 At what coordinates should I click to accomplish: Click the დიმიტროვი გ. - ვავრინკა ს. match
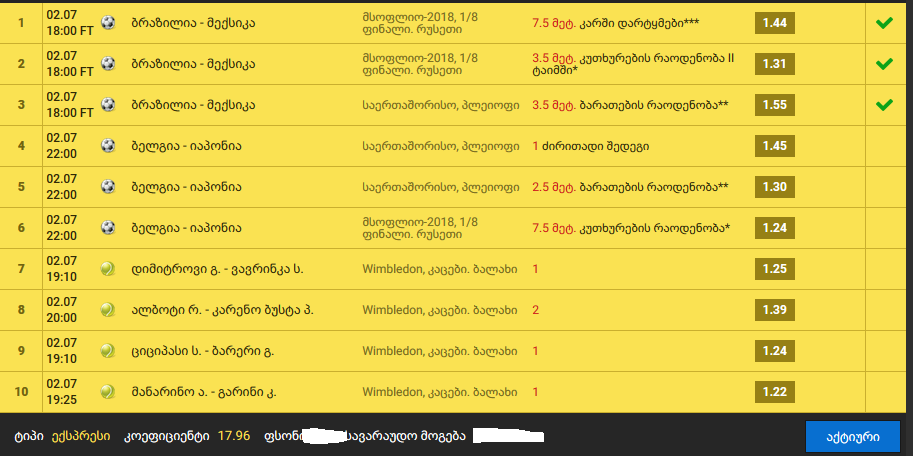pyautogui.click(x=218, y=269)
